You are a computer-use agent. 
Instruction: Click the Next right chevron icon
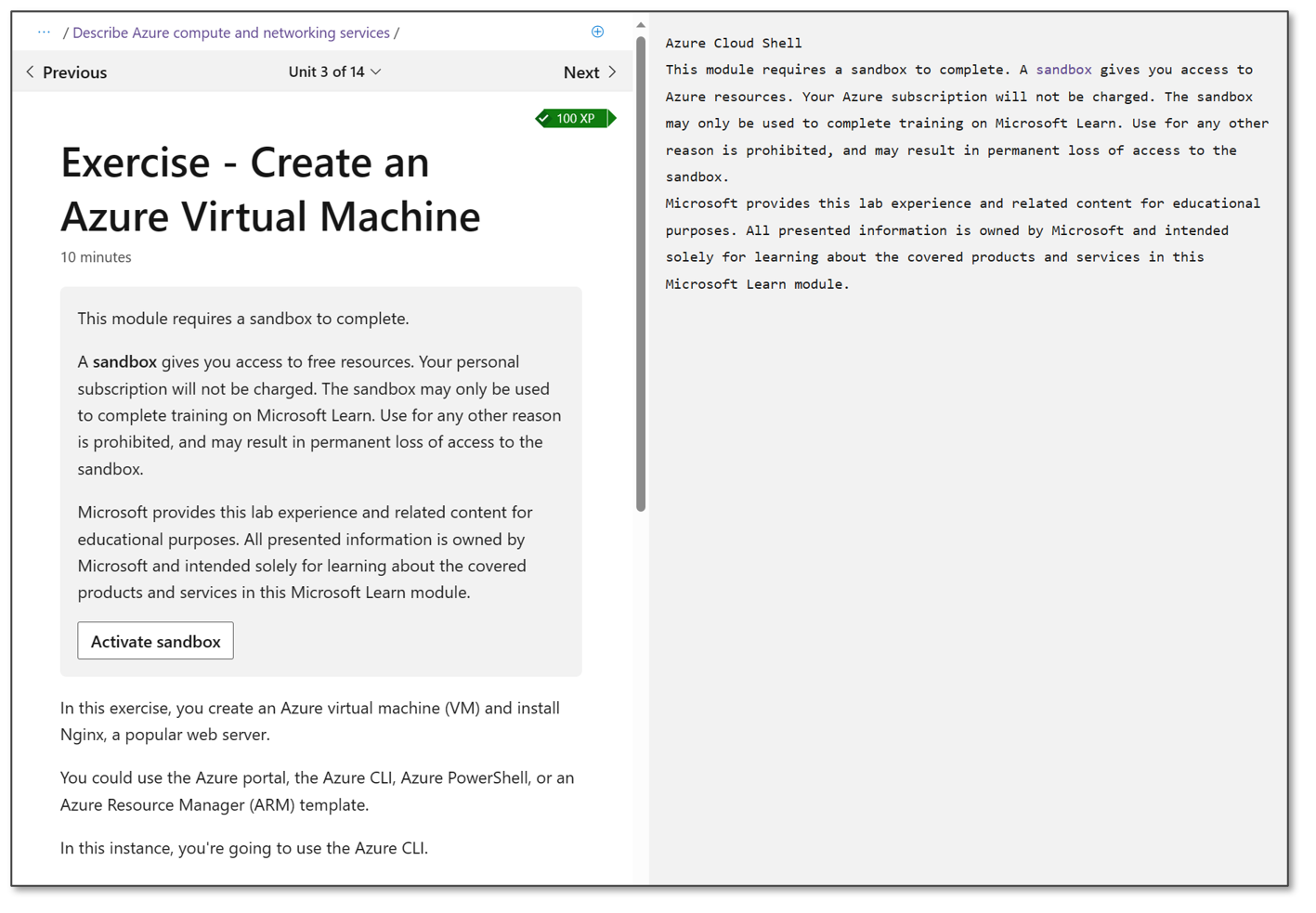(x=612, y=72)
